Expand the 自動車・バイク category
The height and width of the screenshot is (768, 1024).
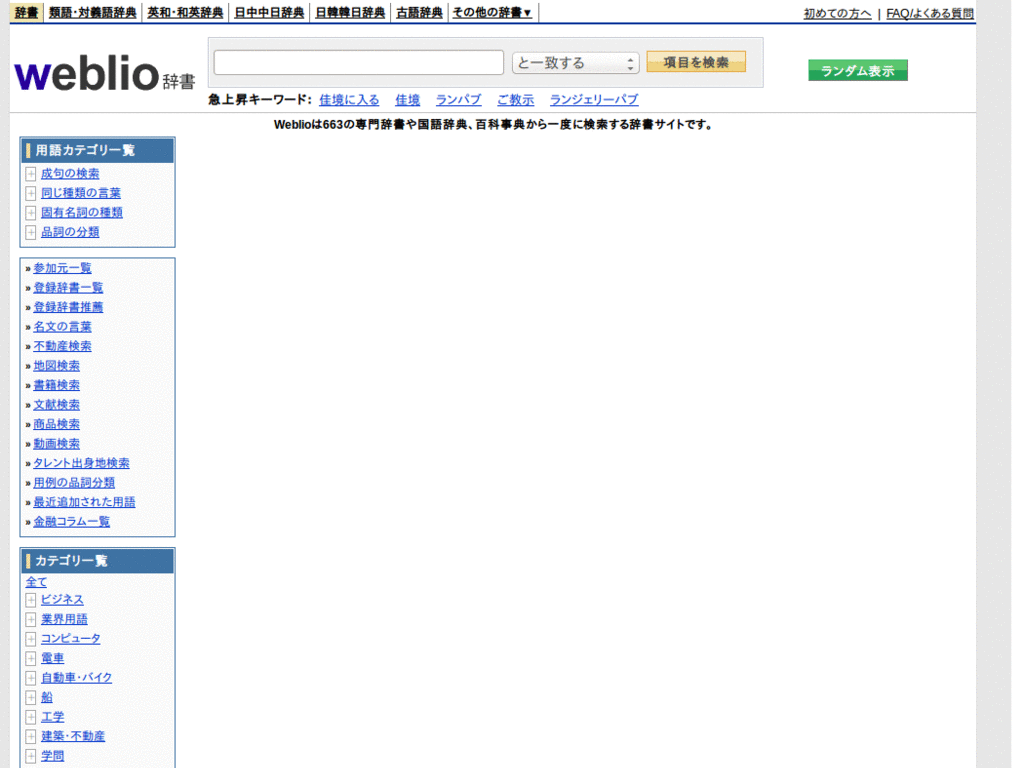click(30, 677)
